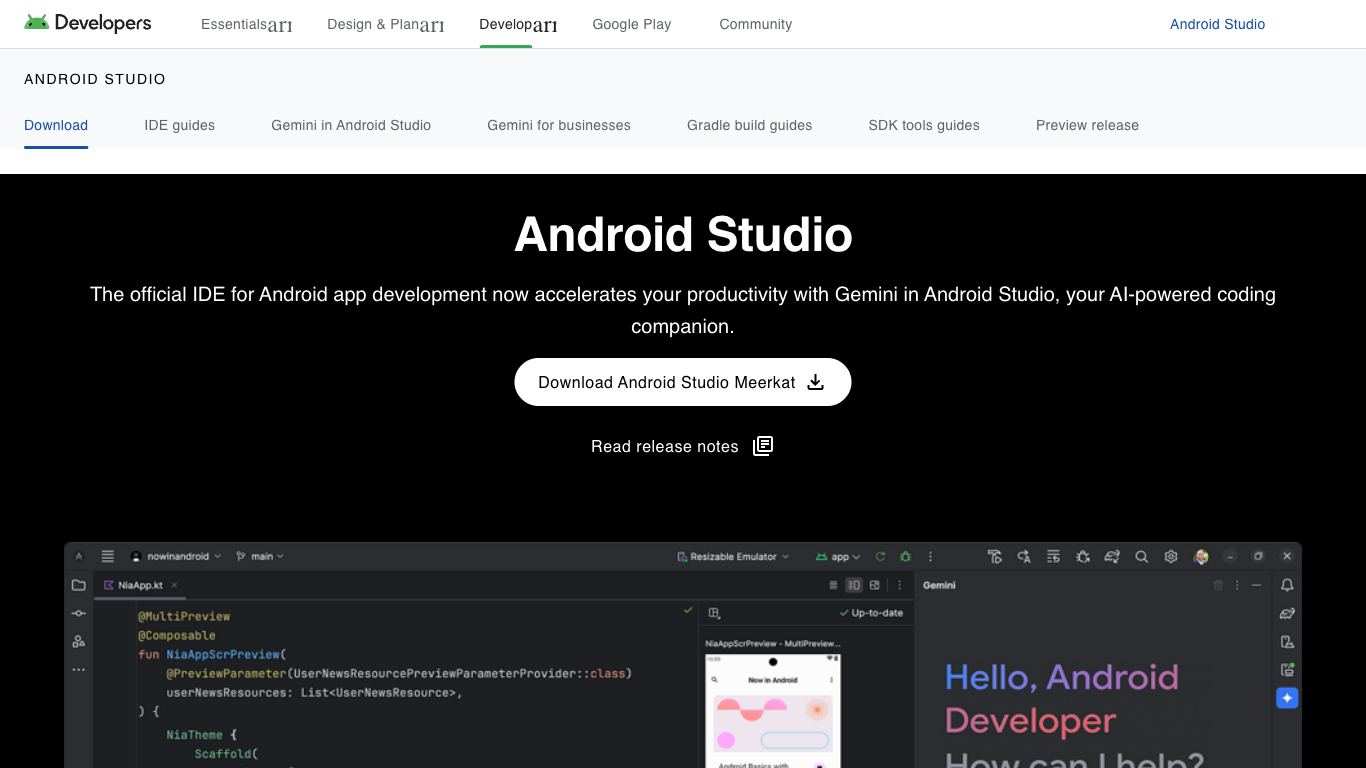The height and width of the screenshot is (768, 1366).
Task: Click the Attach Debugger bug icon
Action: [x=1083, y=557]
